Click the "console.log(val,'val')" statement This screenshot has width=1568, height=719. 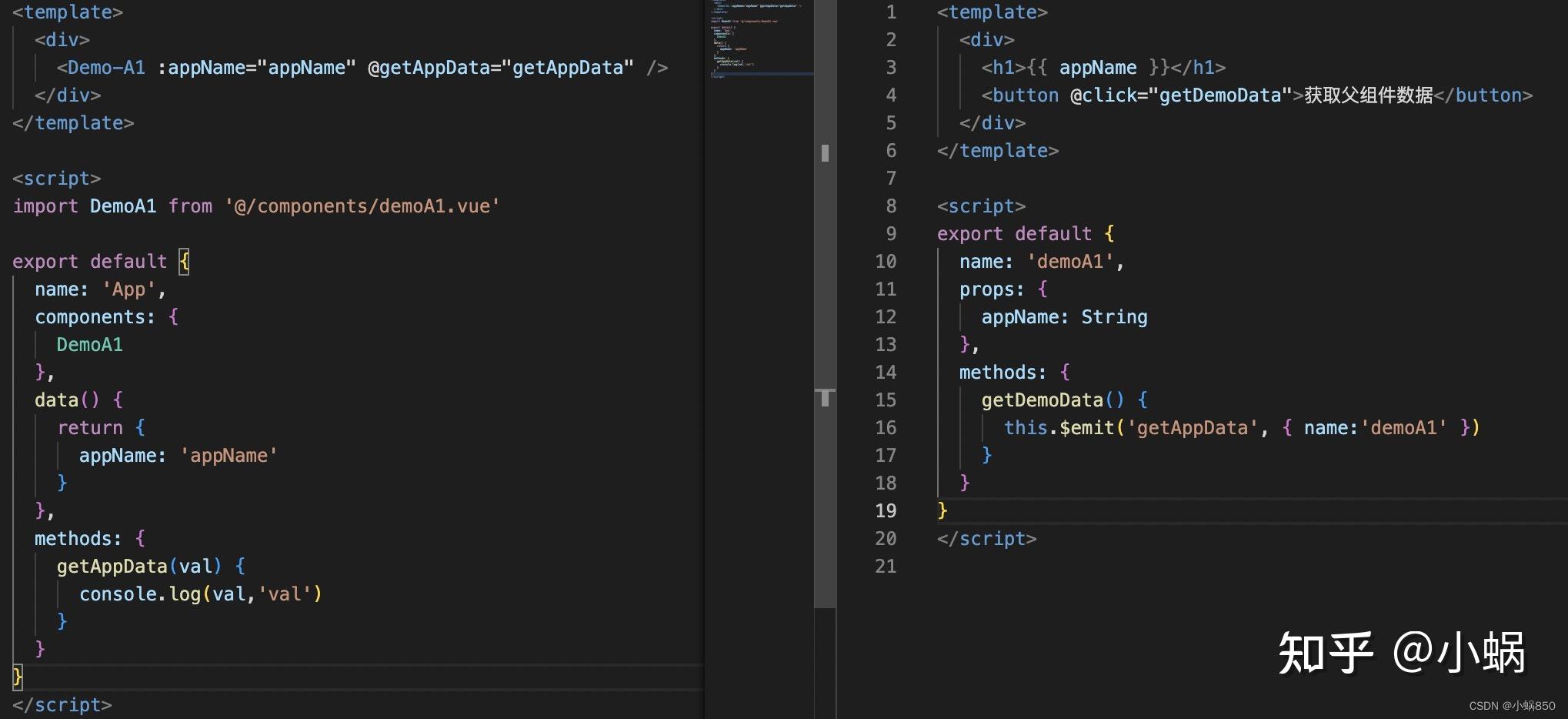click(200, 594)
